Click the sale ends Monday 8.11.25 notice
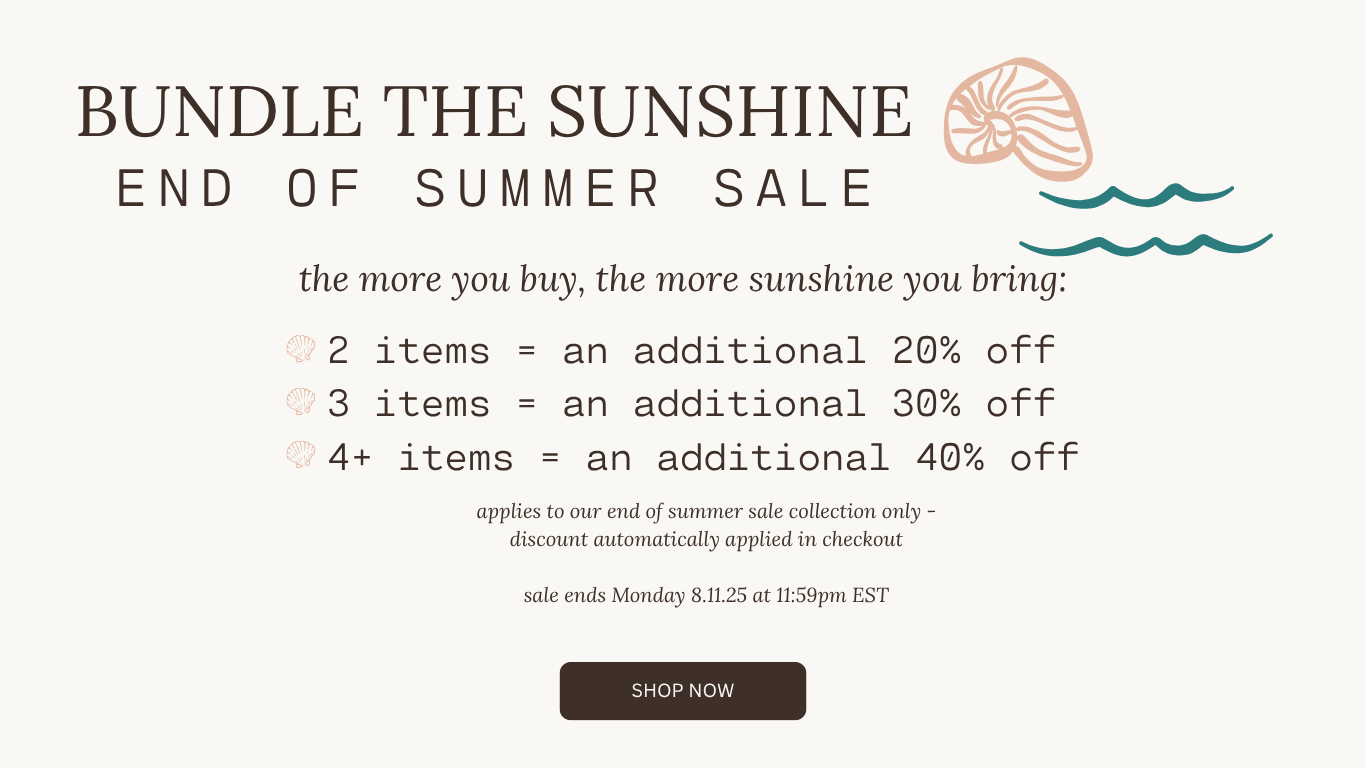Viewport: 1366px width, 768px height. [x=706, y=596]
